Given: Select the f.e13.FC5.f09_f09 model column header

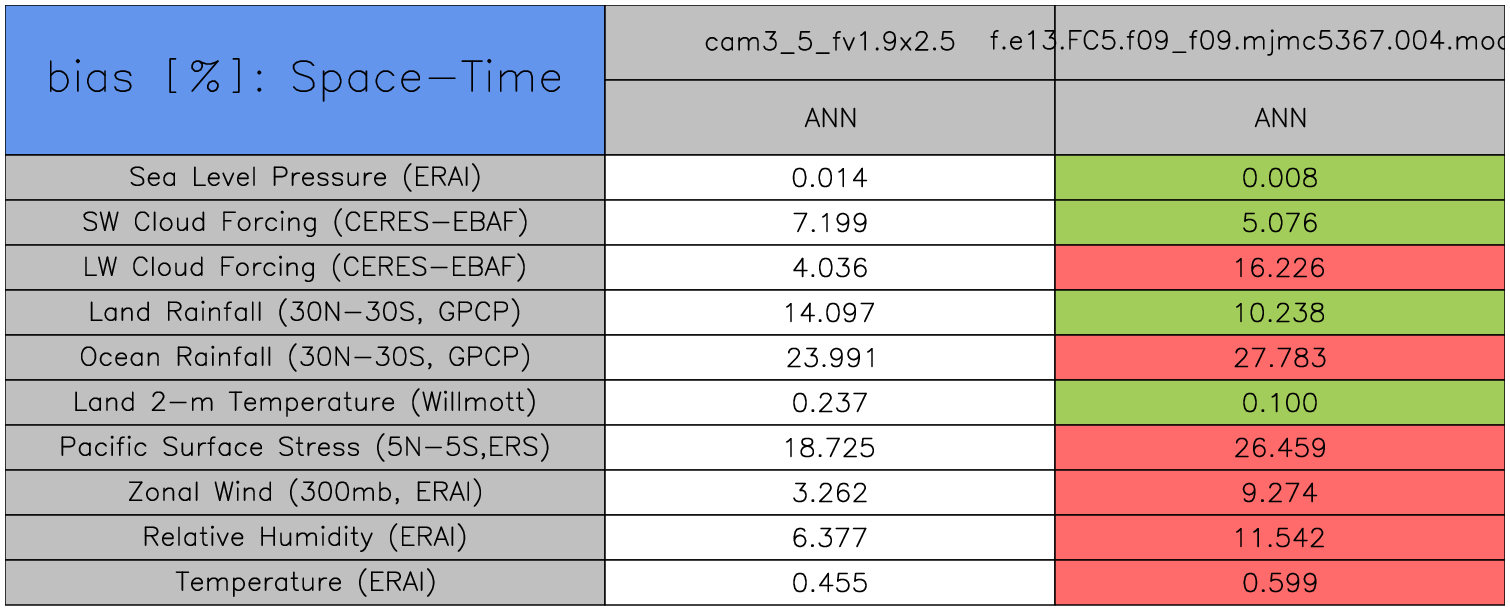Looking at the screenshot, I should 1280,42.
